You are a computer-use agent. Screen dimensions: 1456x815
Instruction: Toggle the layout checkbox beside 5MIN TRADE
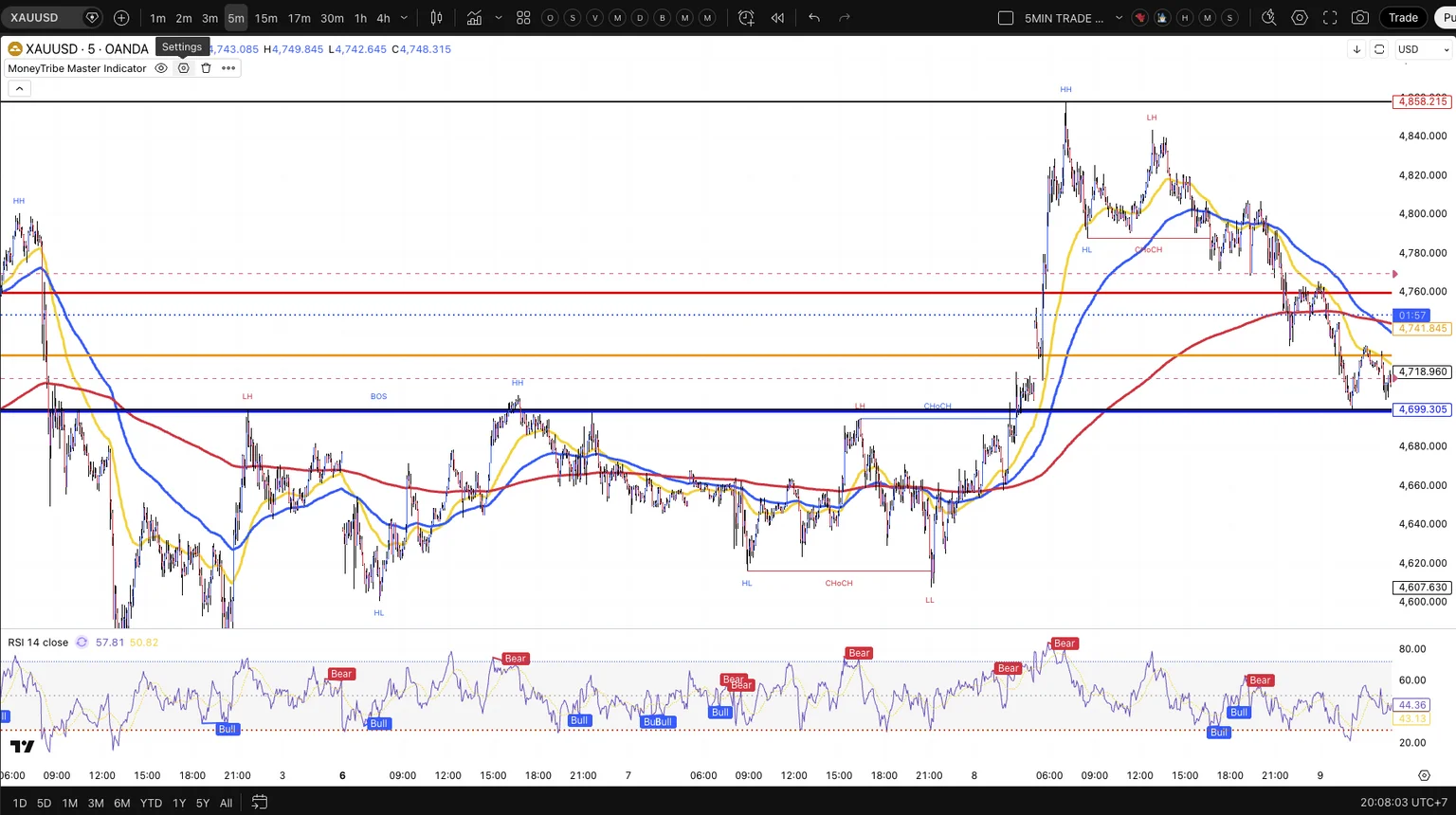[1006, 18]
